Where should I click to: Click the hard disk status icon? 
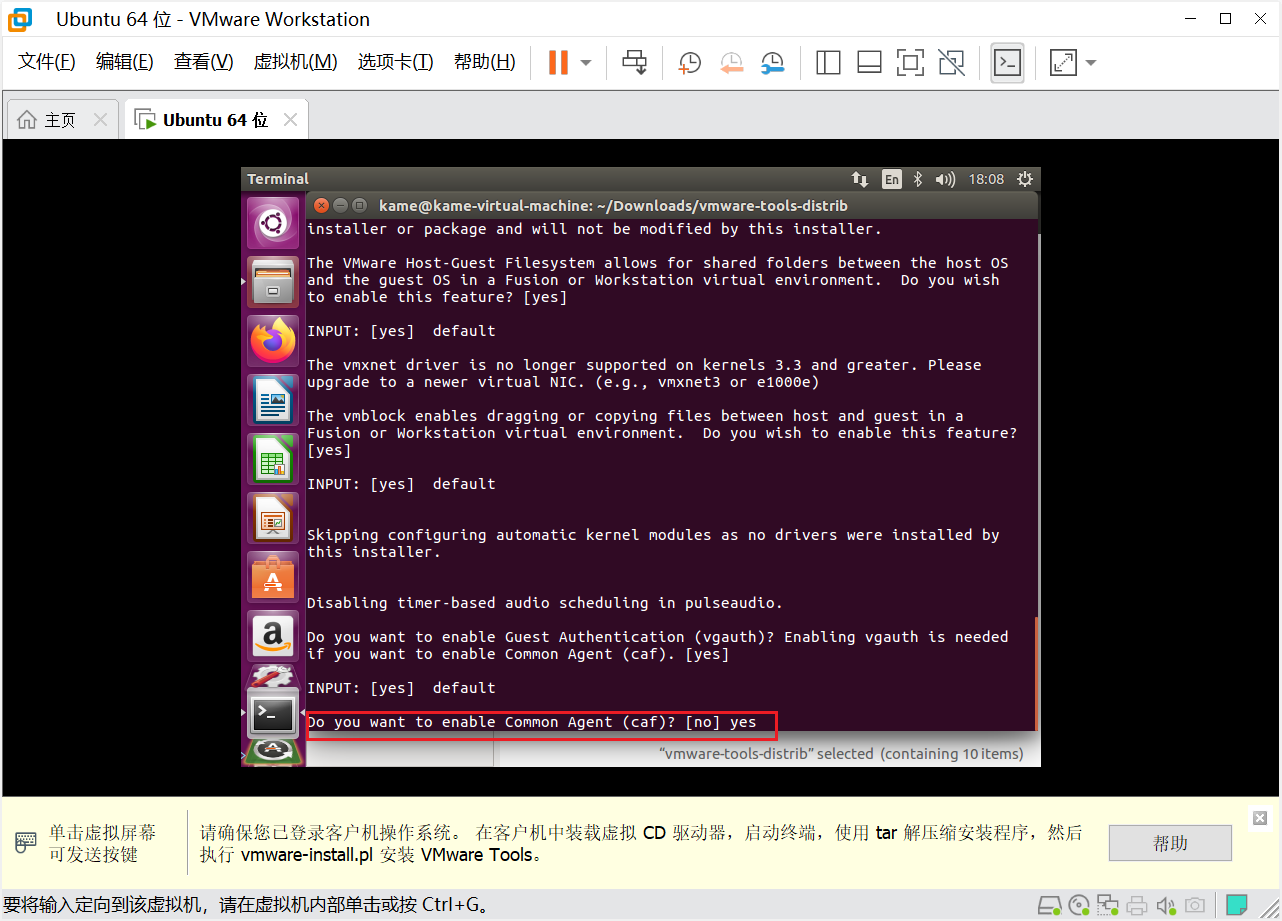pyautogui.click(x=1048, y=906)
